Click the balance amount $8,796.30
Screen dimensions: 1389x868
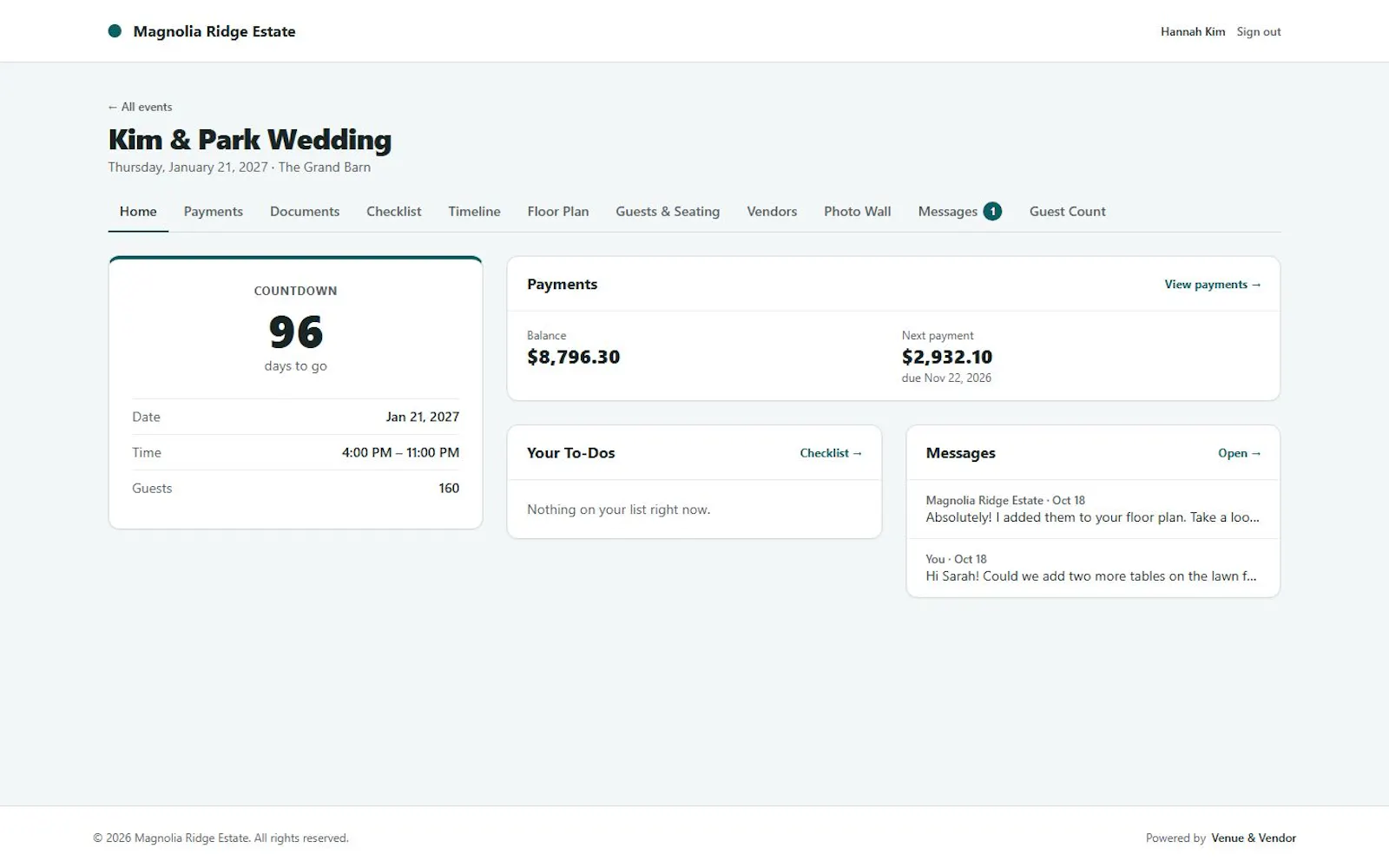(x=574, y=357)
